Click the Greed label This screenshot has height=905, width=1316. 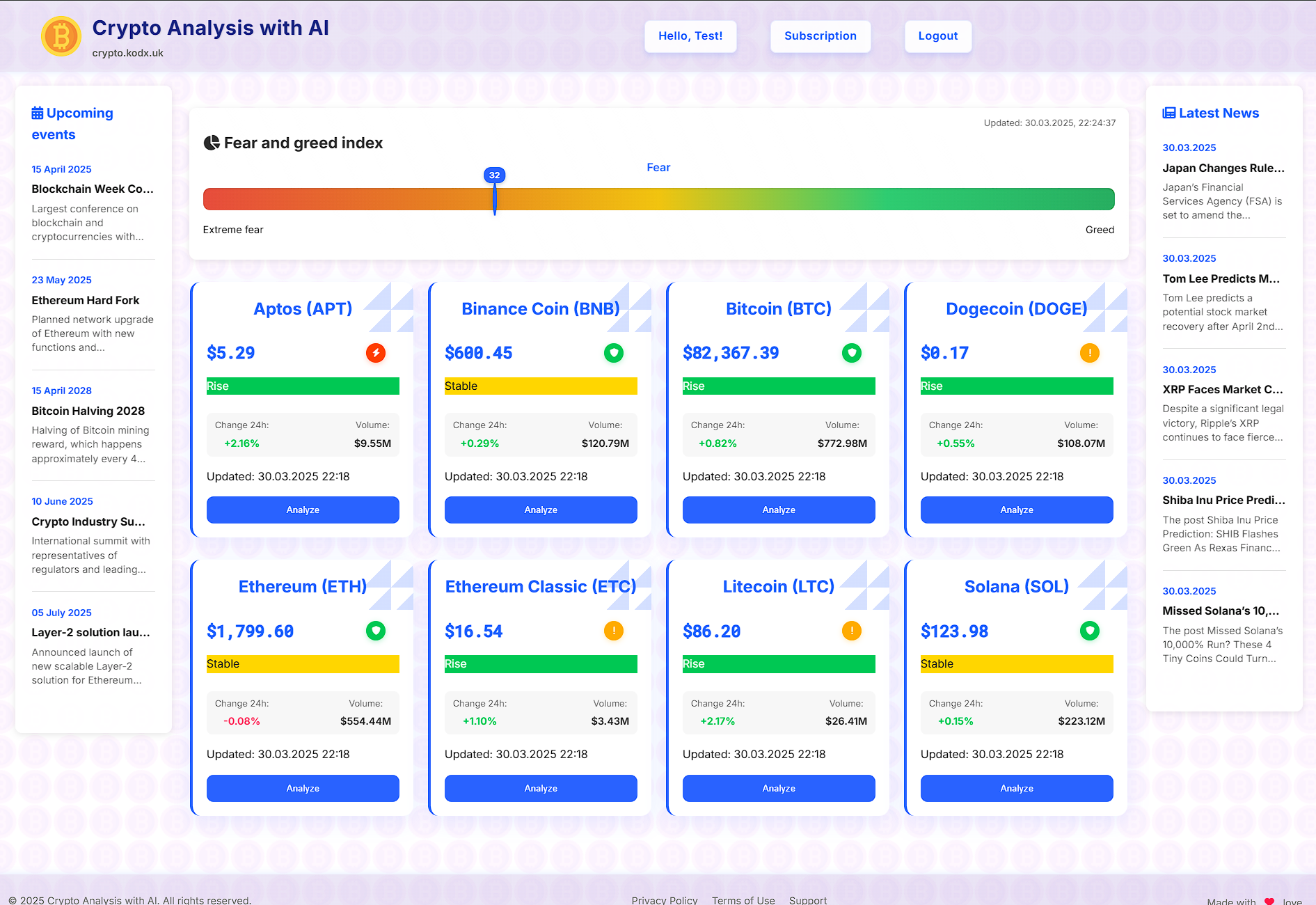point(1100,230)
